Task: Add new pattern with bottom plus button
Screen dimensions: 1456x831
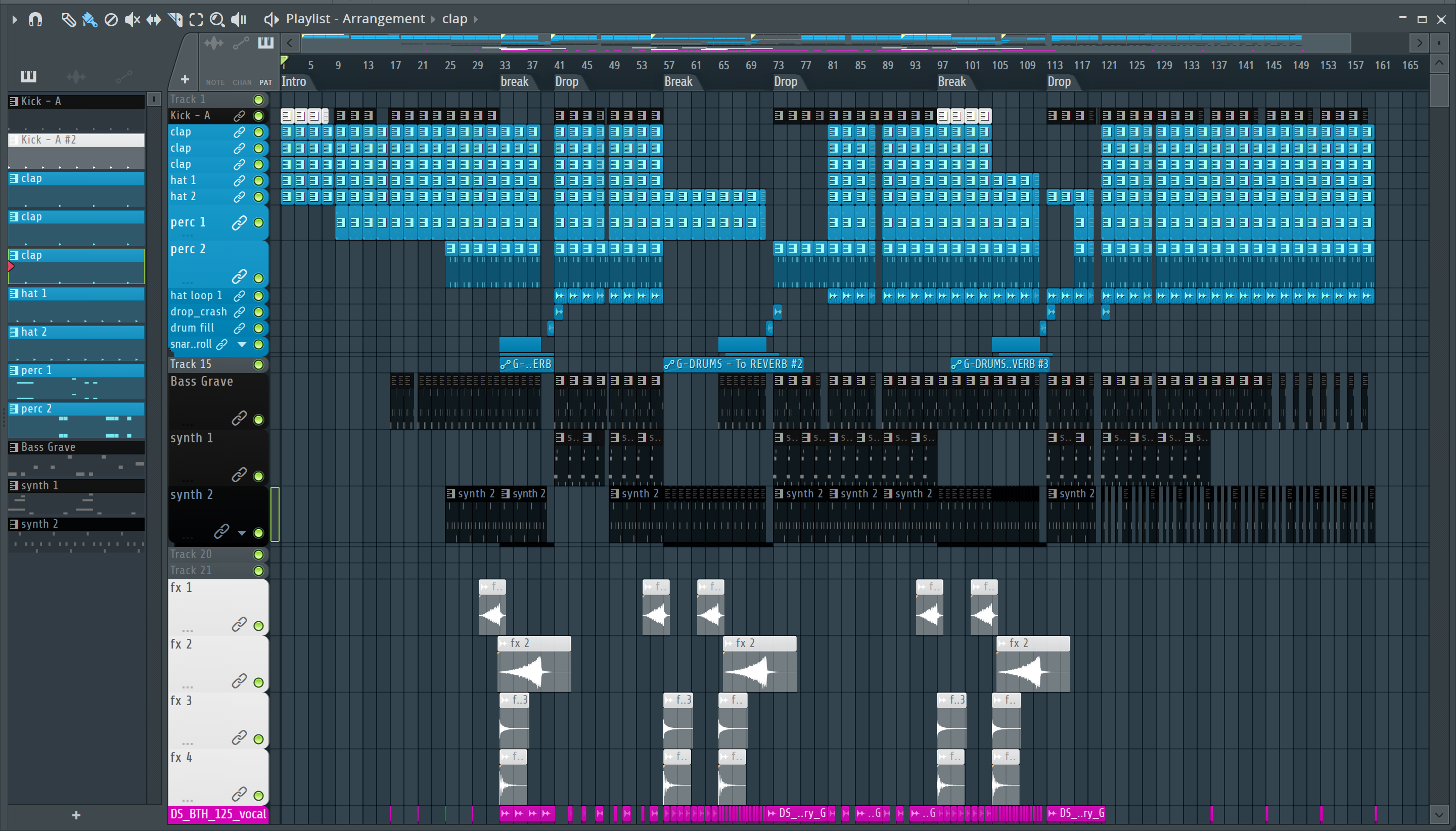Action: (76, 815)
